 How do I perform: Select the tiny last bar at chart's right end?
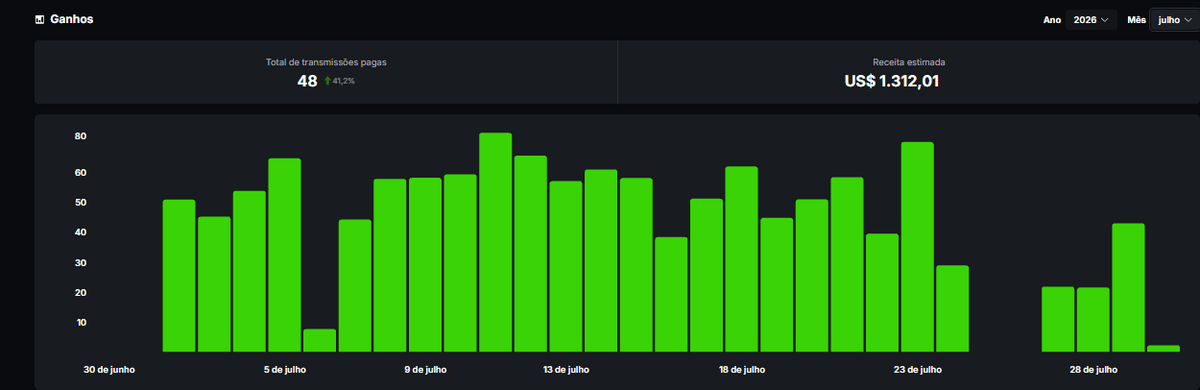pos(1163,348)
